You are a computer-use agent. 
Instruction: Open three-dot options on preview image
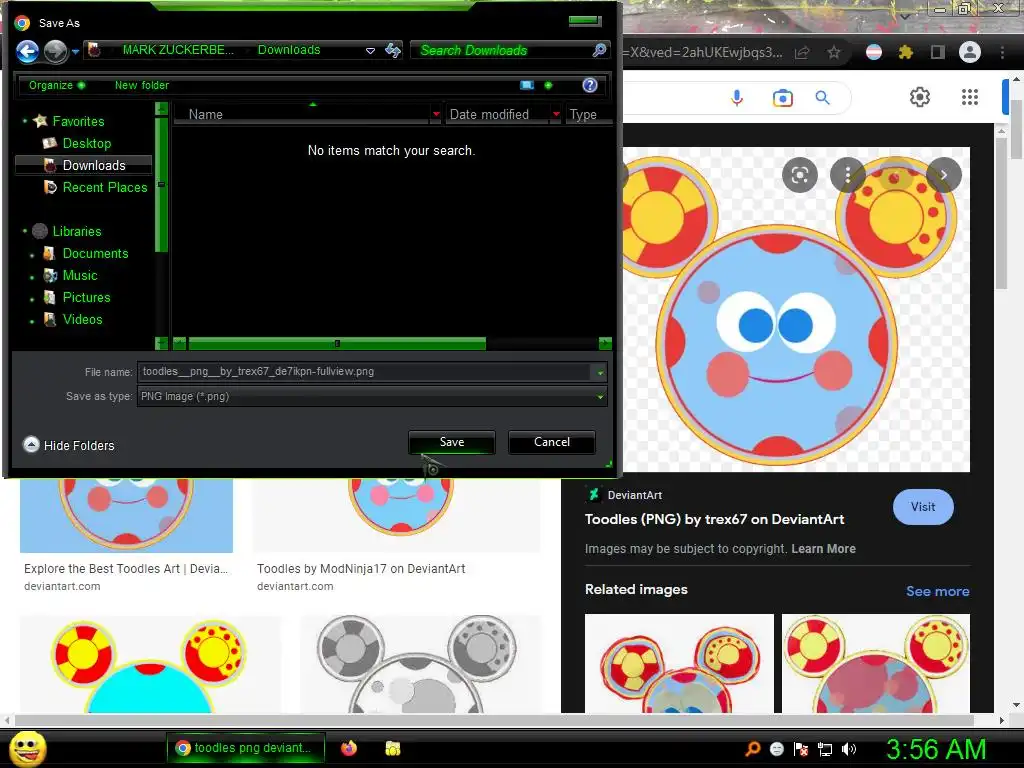(848, 175)
